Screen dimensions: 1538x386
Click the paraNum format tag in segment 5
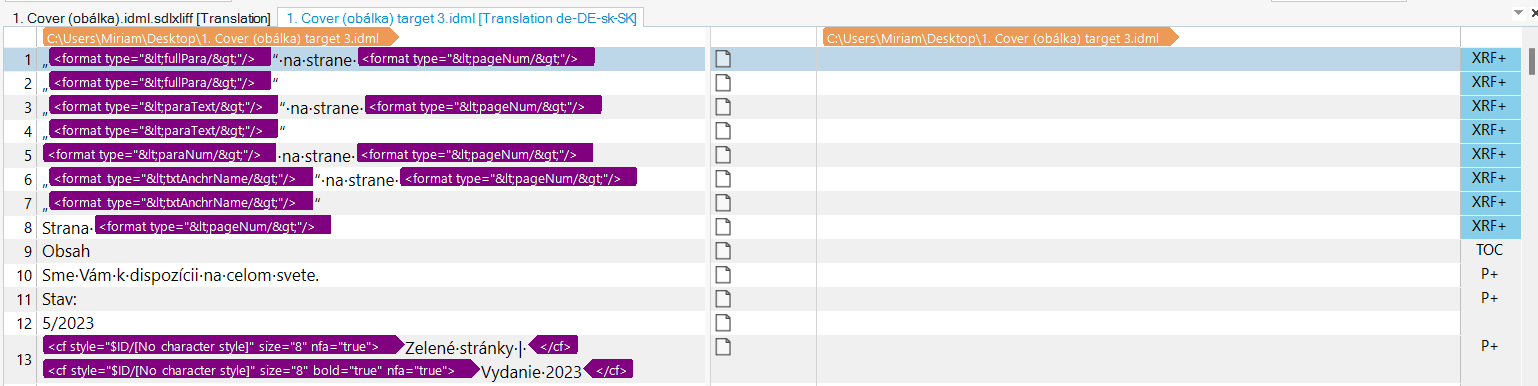[x=158, y=153]
